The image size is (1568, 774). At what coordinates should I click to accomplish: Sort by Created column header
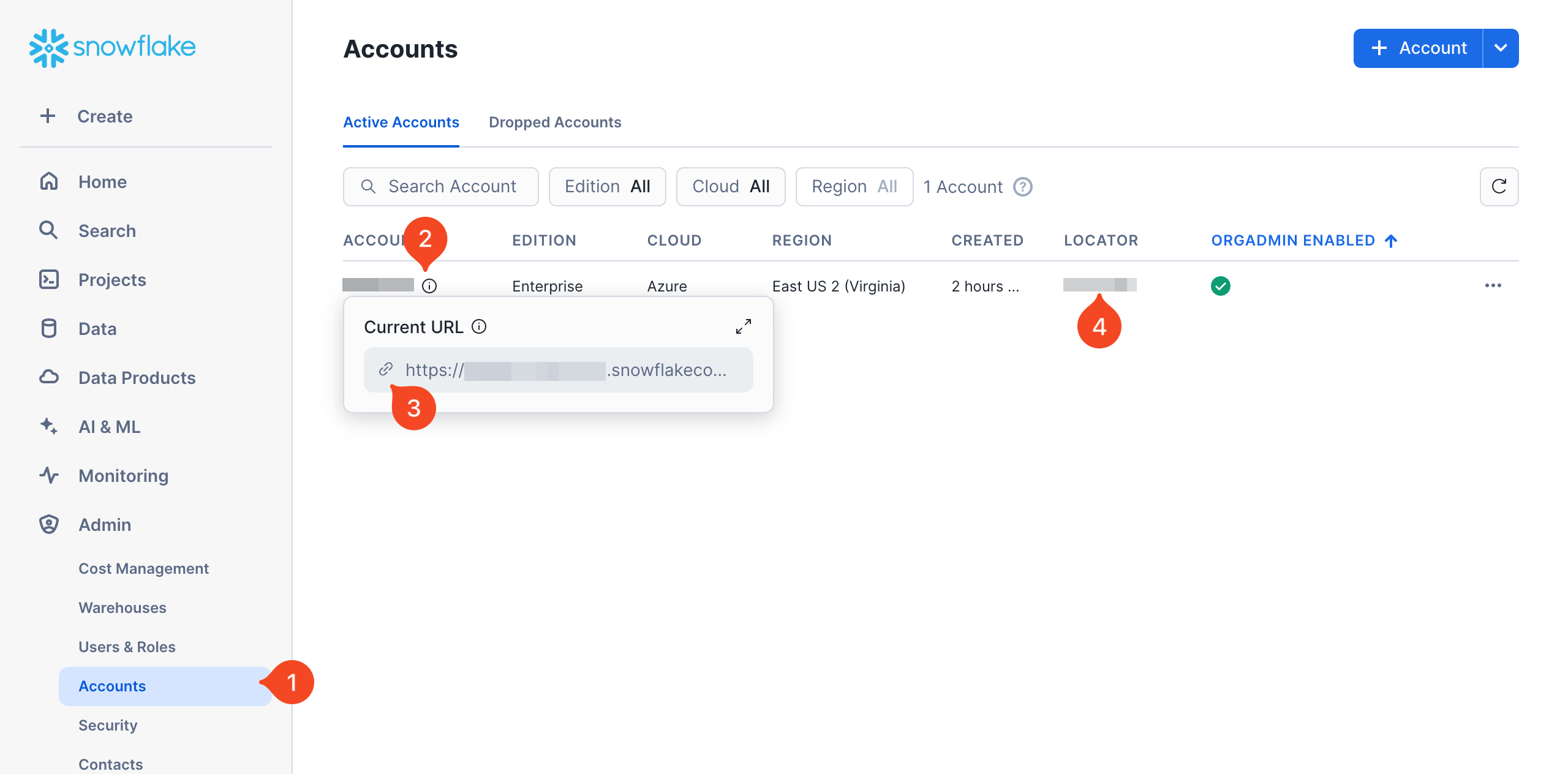click(987, 241)
